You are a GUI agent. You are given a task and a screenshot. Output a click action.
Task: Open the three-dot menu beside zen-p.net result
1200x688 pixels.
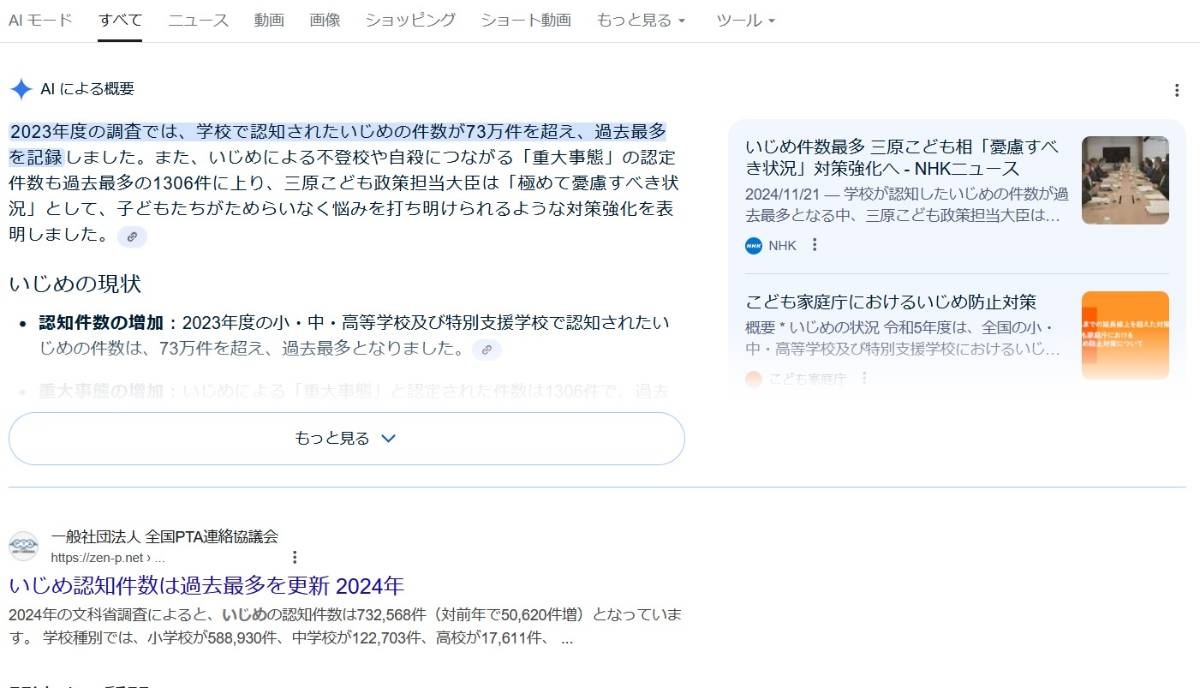[294, 557]
